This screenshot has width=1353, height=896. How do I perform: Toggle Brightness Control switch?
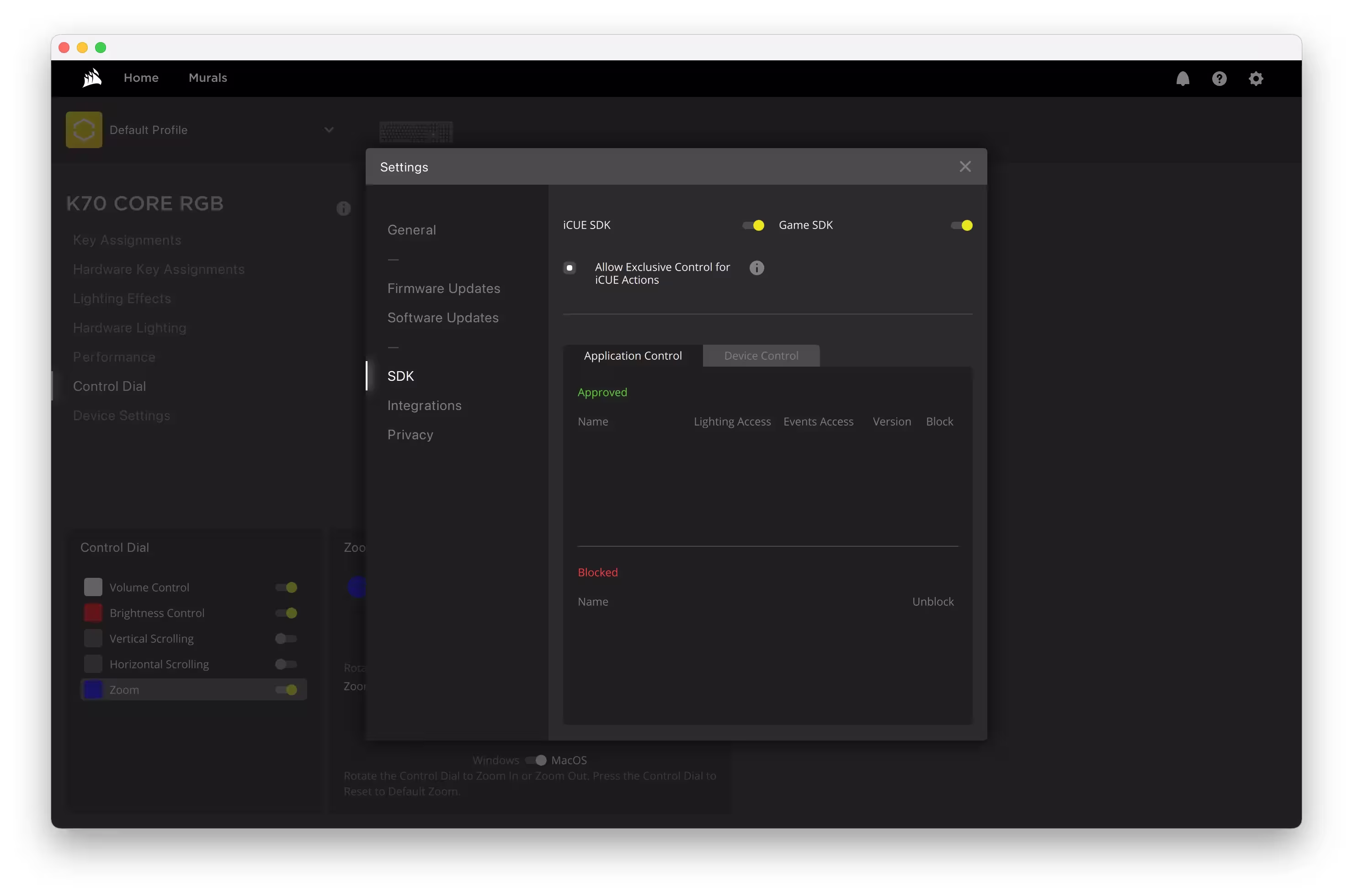tap(286, 613)
